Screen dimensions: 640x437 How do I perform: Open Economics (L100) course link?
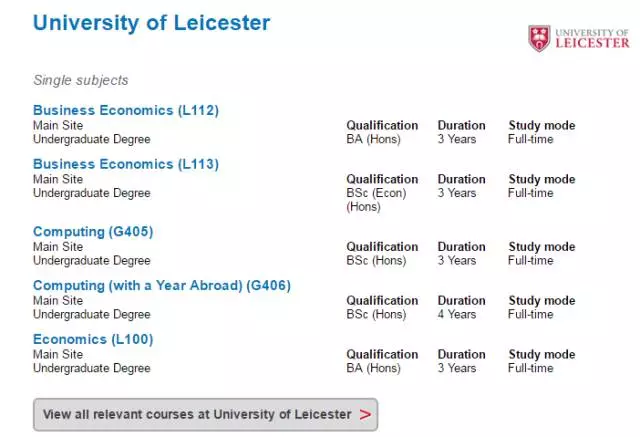tap(93, 339)
